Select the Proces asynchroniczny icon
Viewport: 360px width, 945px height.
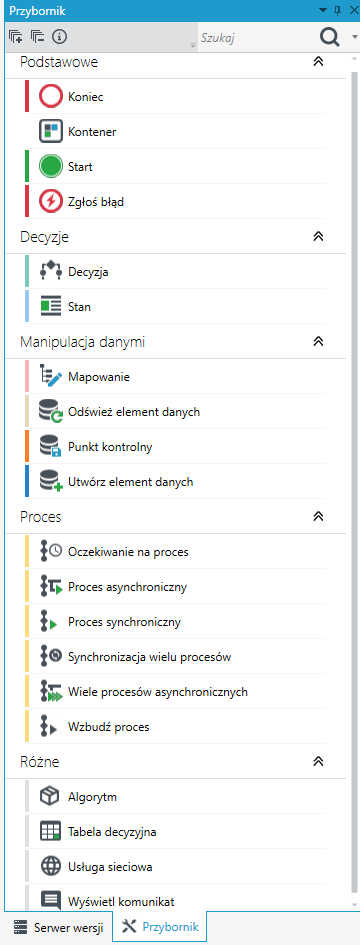51,586
